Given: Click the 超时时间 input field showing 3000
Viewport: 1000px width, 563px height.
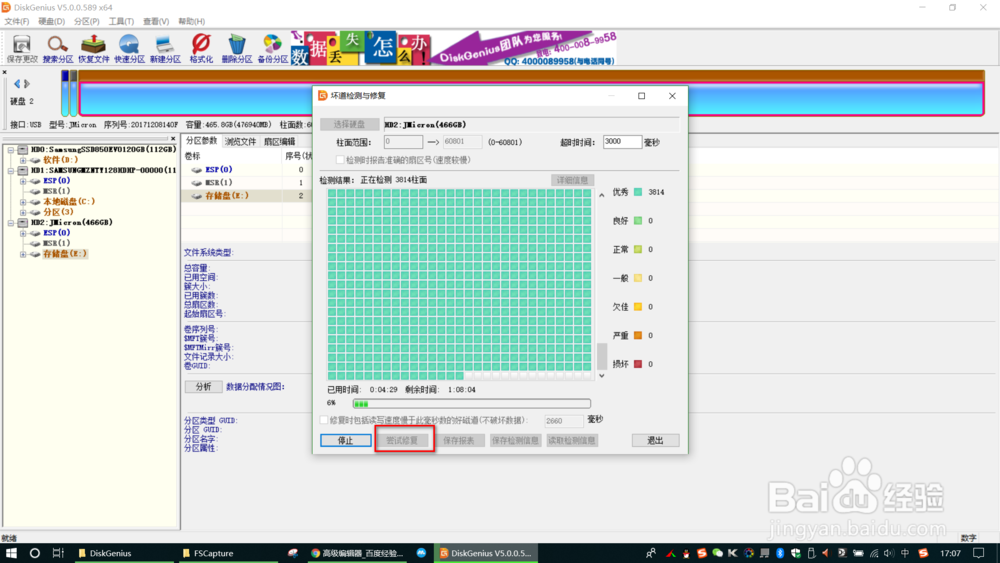Looking at the screenshot, I should tap(622, 142).
